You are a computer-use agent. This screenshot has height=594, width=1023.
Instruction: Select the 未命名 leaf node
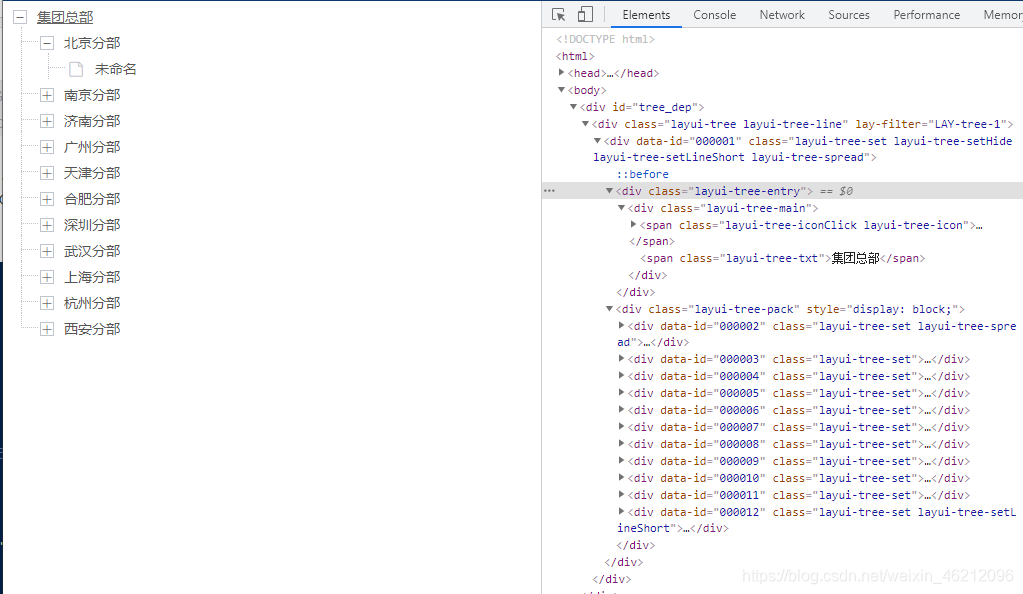click(115, 69)
